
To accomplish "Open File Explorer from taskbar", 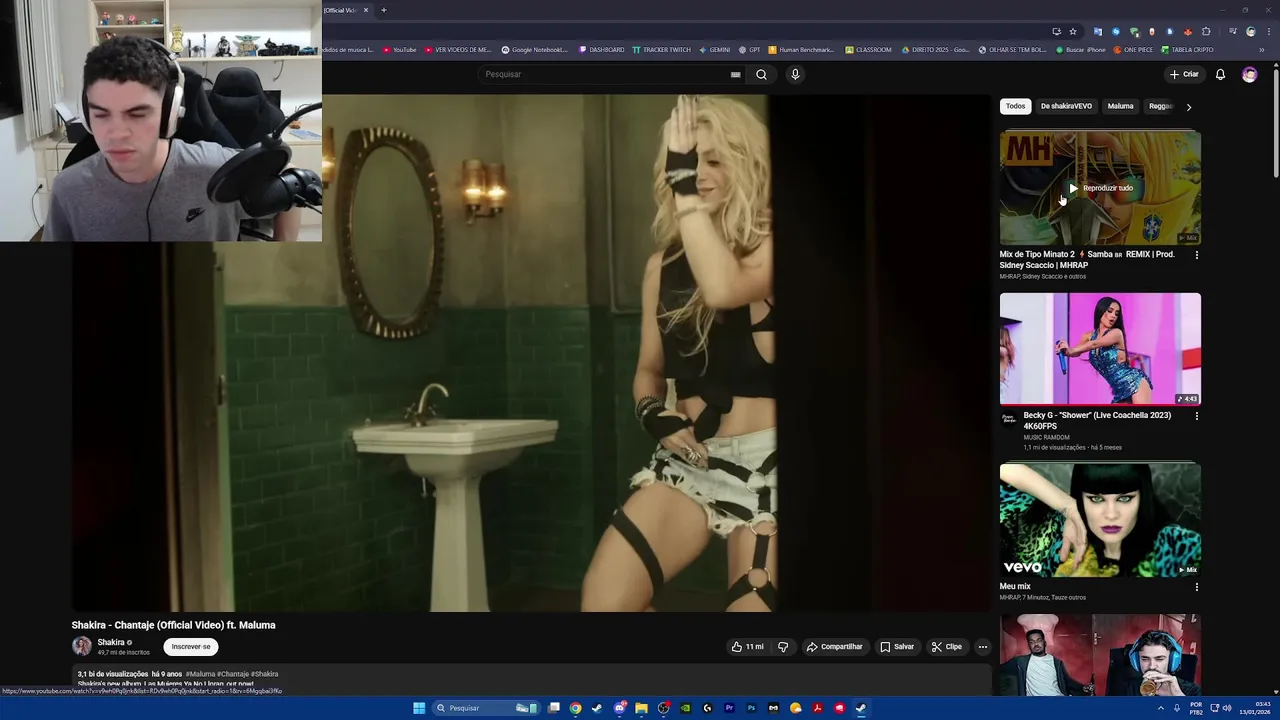I will click(x=641, y=708).
